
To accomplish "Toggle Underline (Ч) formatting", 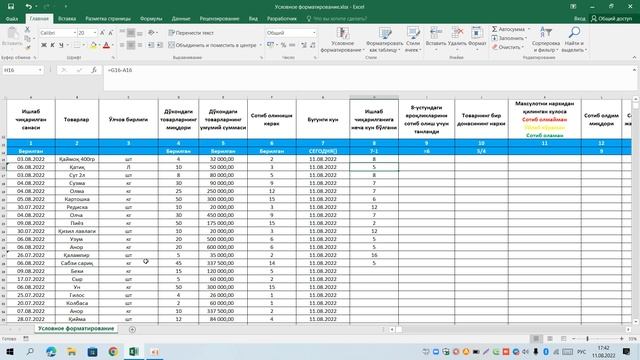I will pyautogui.click(x=61, y=45).
